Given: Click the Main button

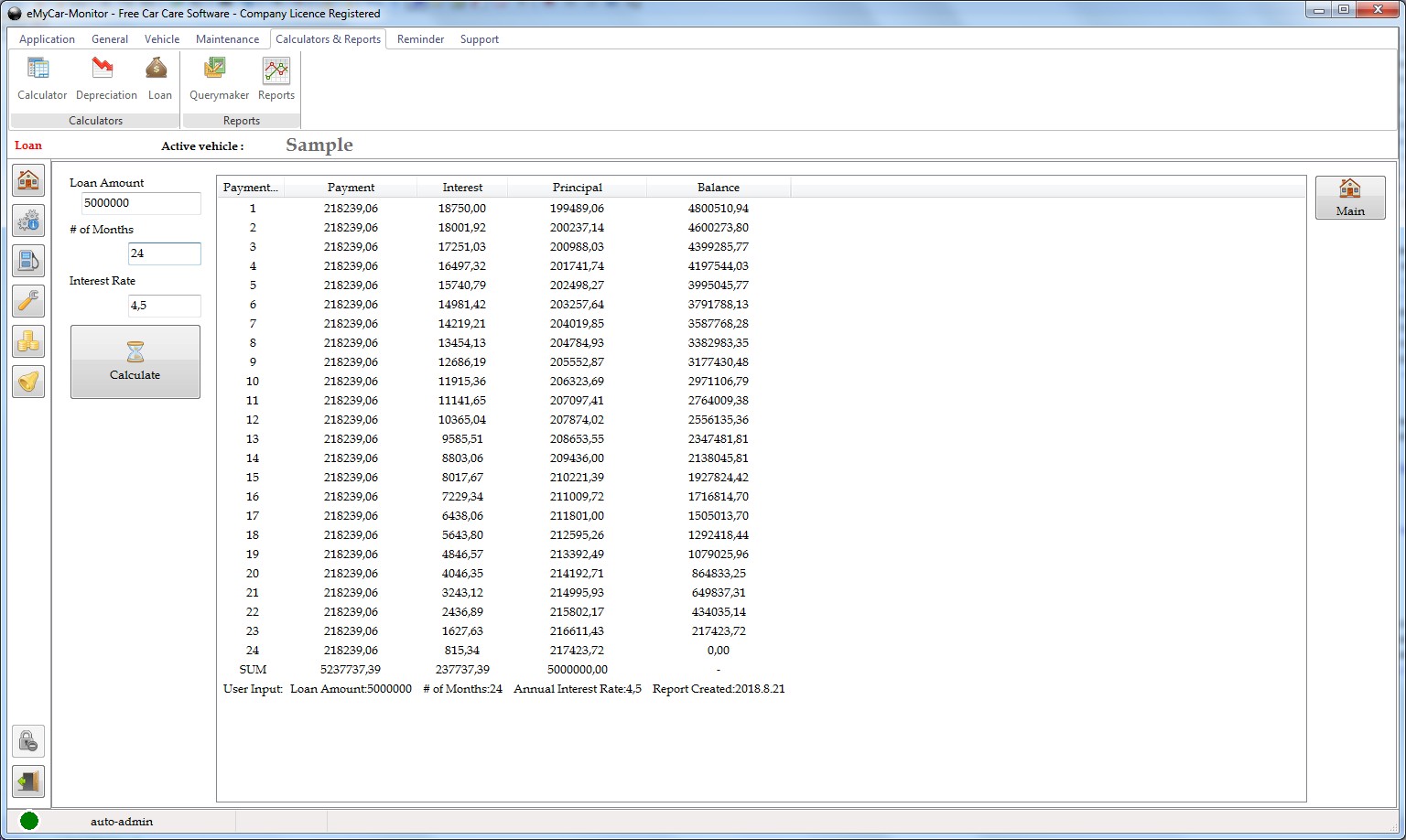Looking at the screenshot, I should (1349, 198).
